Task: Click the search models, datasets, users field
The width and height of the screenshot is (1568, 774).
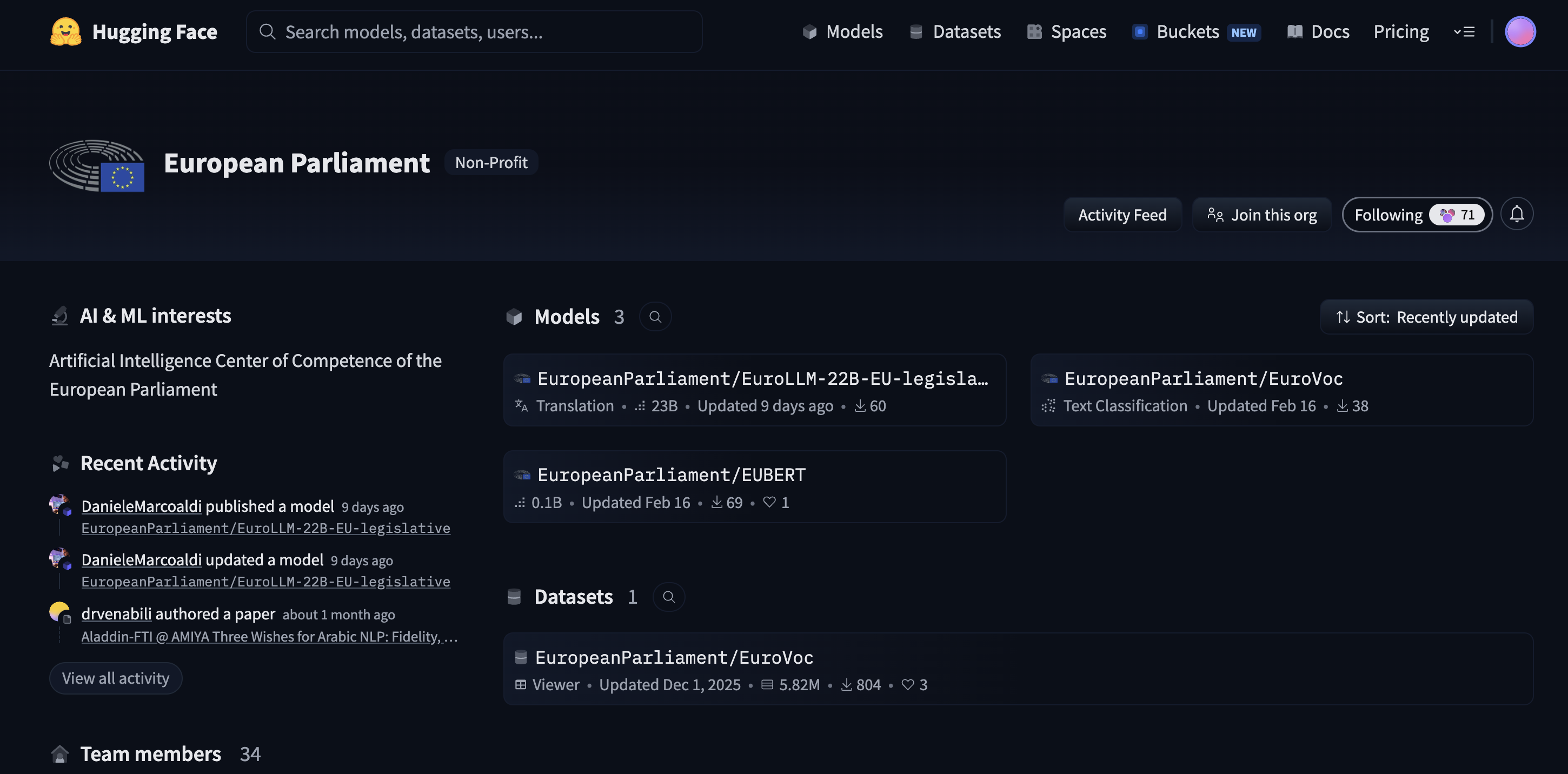Action: click(474, 32)
